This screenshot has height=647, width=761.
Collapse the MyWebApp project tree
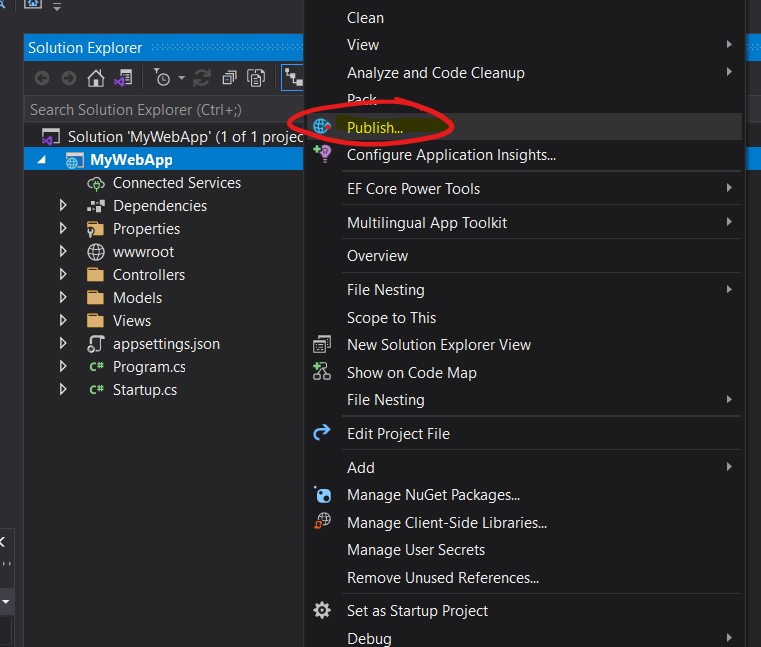(42, 160)
